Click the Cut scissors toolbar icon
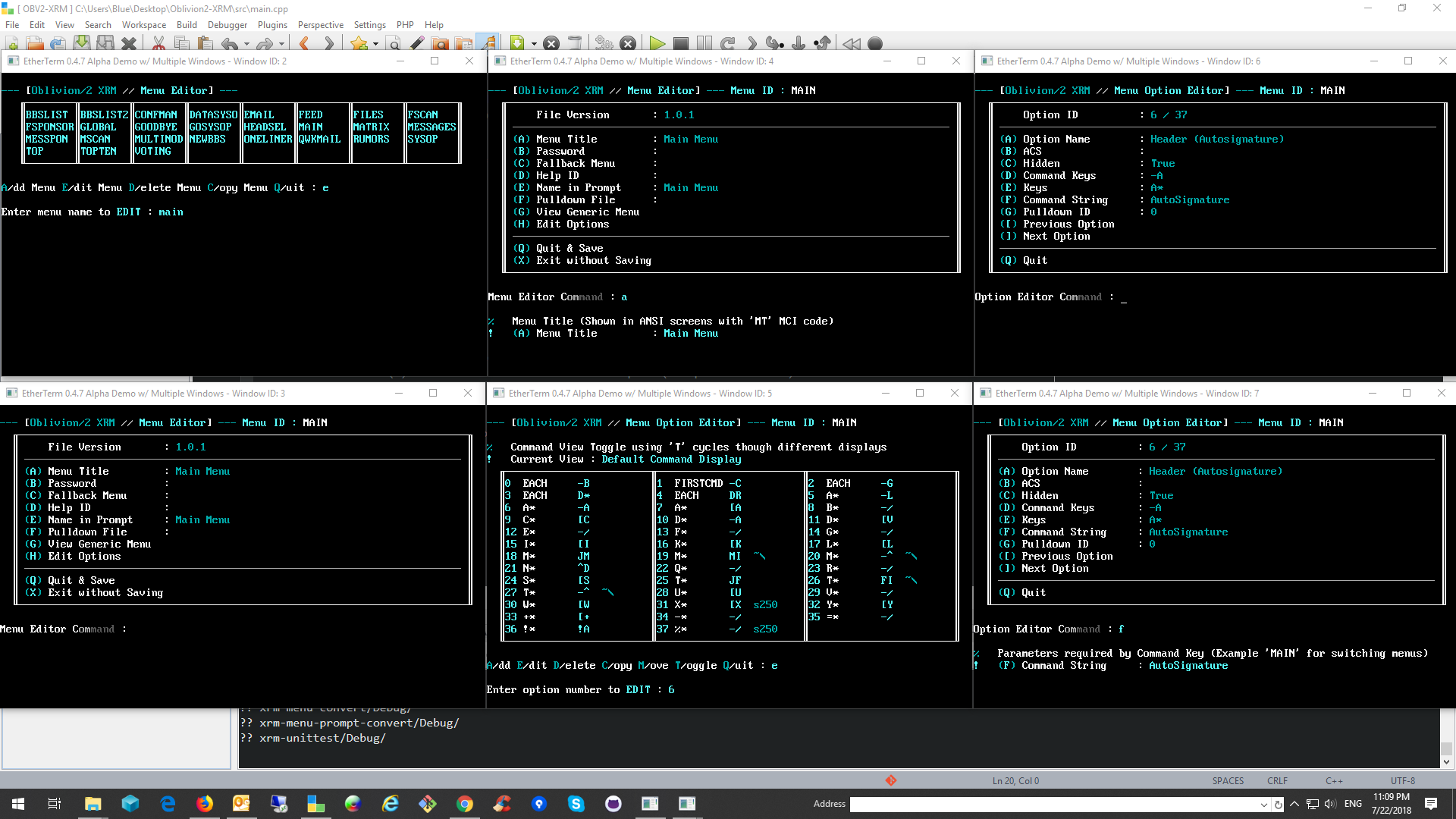The width and height of the screenshot is (1456, 819). (x=158, y=43)
